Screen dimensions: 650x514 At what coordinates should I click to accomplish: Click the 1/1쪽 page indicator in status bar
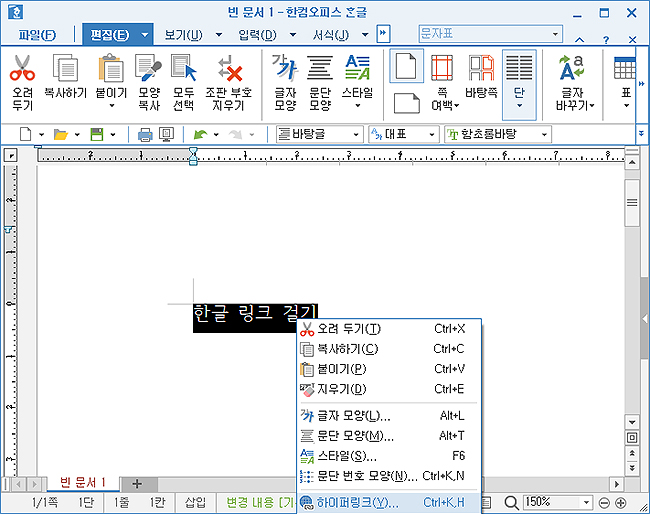click(45, 503)
